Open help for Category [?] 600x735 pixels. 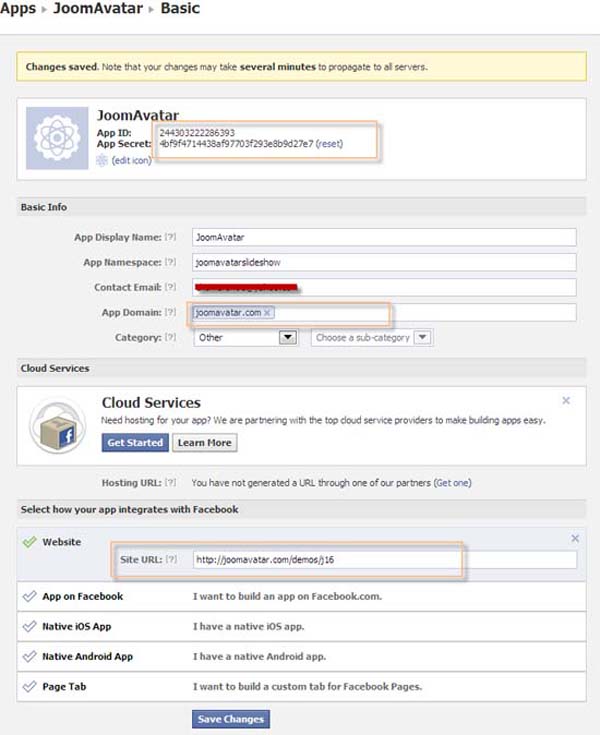tap(170, 338)
